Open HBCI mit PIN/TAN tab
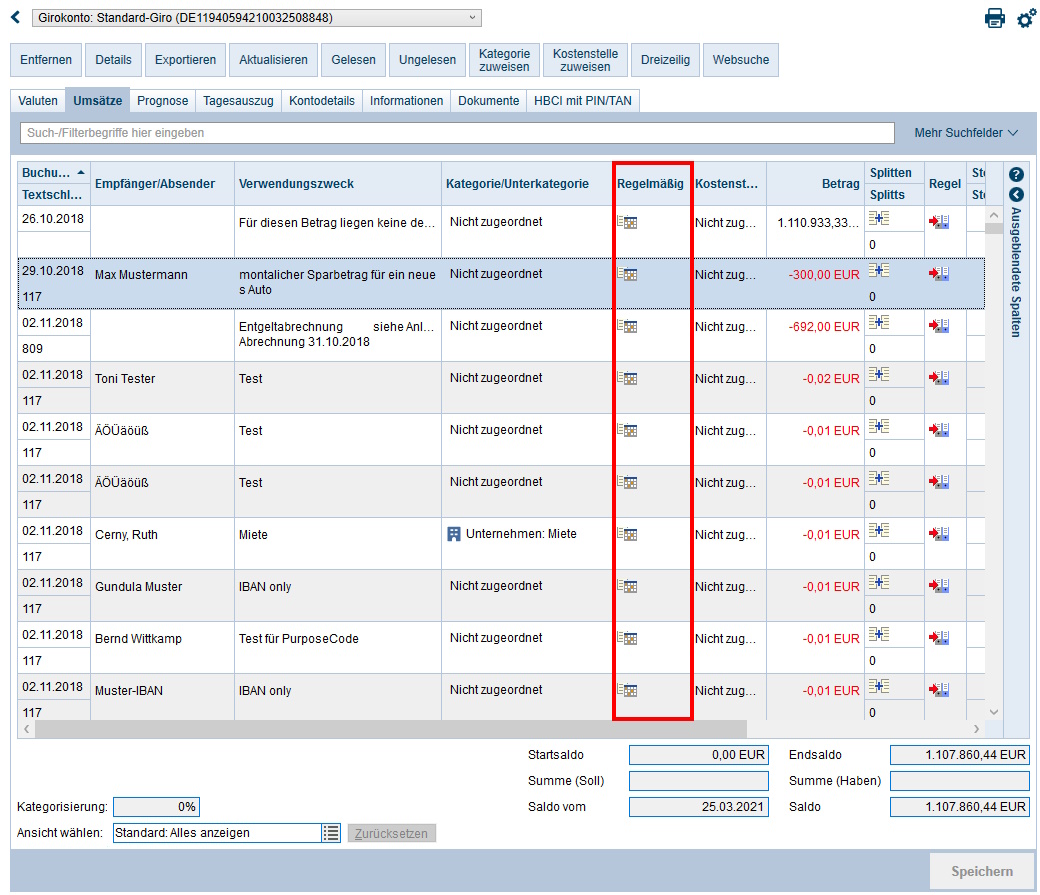 (x=583, y=101)
